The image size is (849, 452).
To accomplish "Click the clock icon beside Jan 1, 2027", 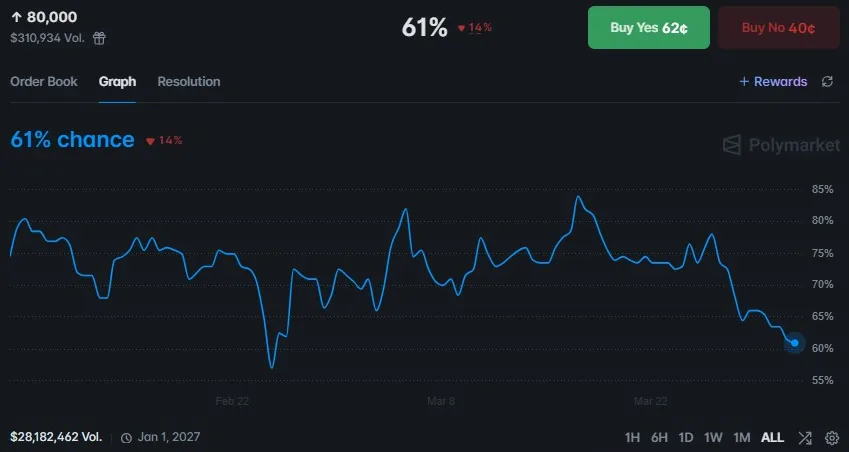I will click(126, 437).
